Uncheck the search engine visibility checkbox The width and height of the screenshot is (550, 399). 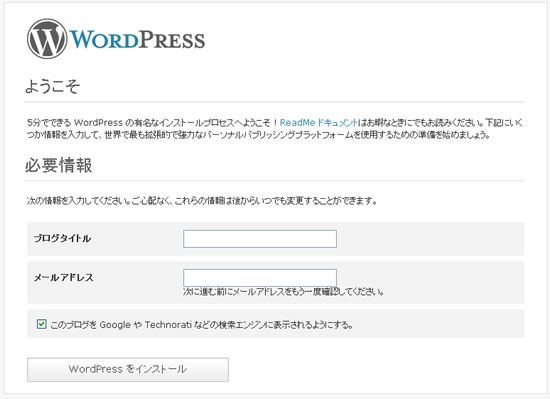41,324
